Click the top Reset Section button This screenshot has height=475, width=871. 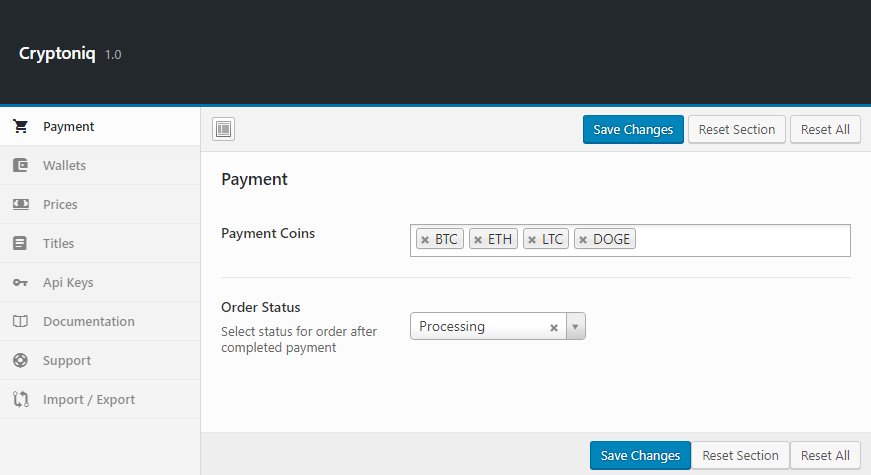[736, 130]
